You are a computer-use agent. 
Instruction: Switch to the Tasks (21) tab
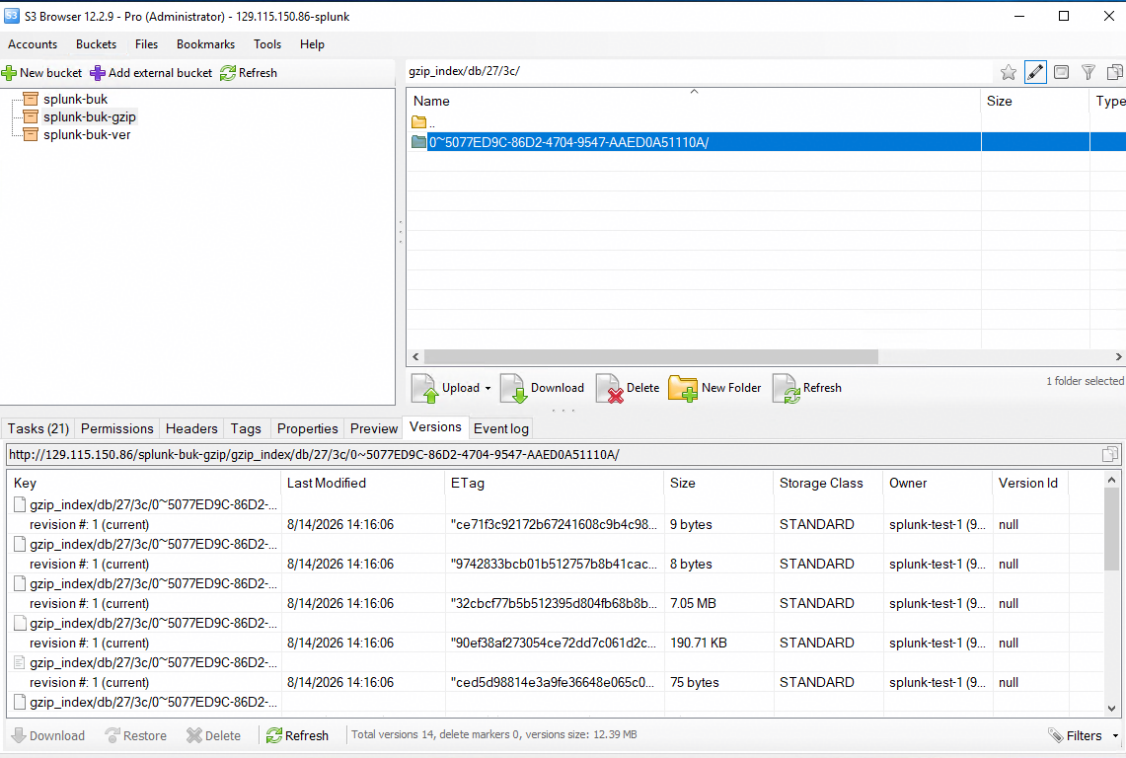[x=38, y=429]
